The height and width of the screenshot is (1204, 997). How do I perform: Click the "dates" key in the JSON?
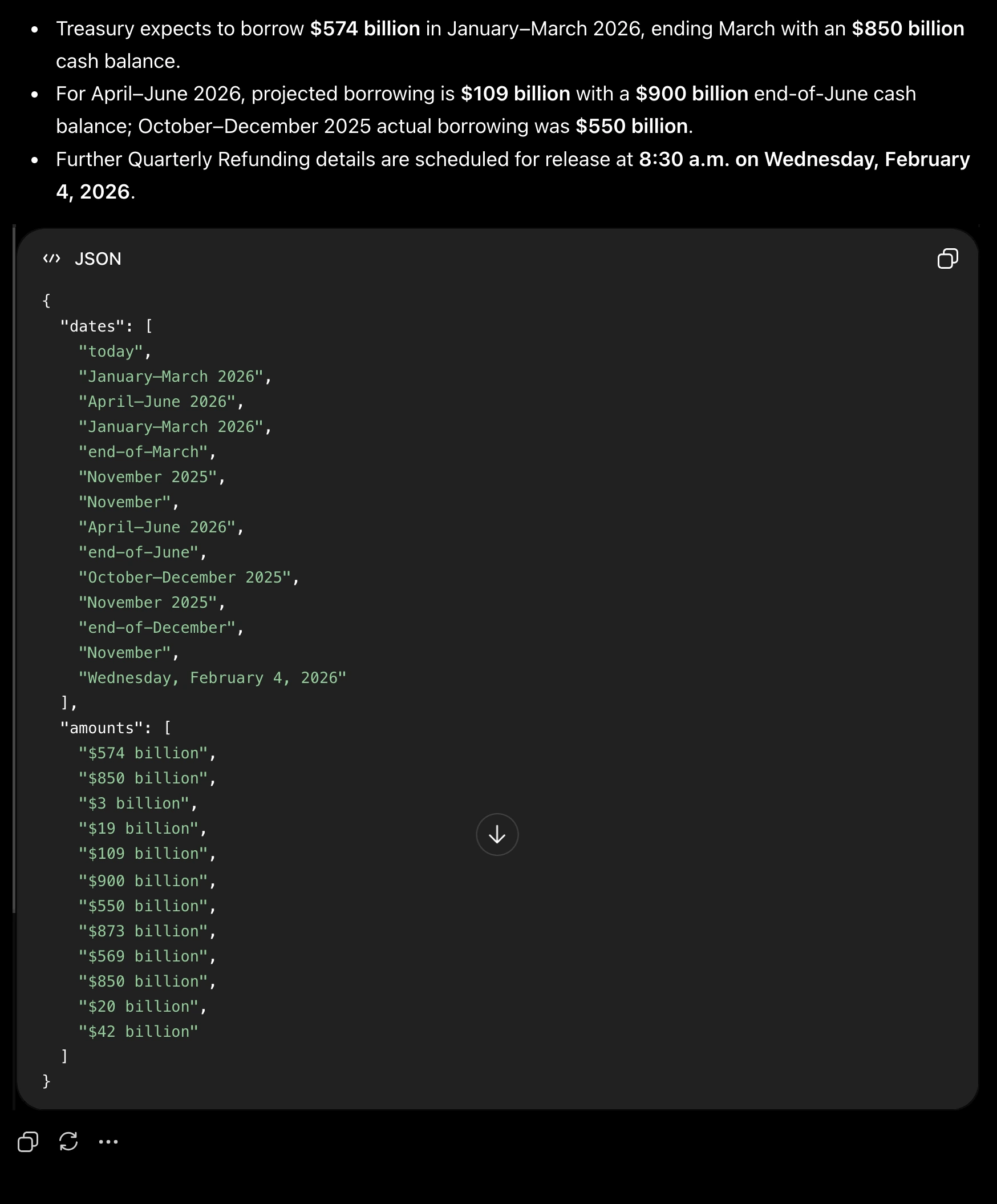[x=92, y=326]
